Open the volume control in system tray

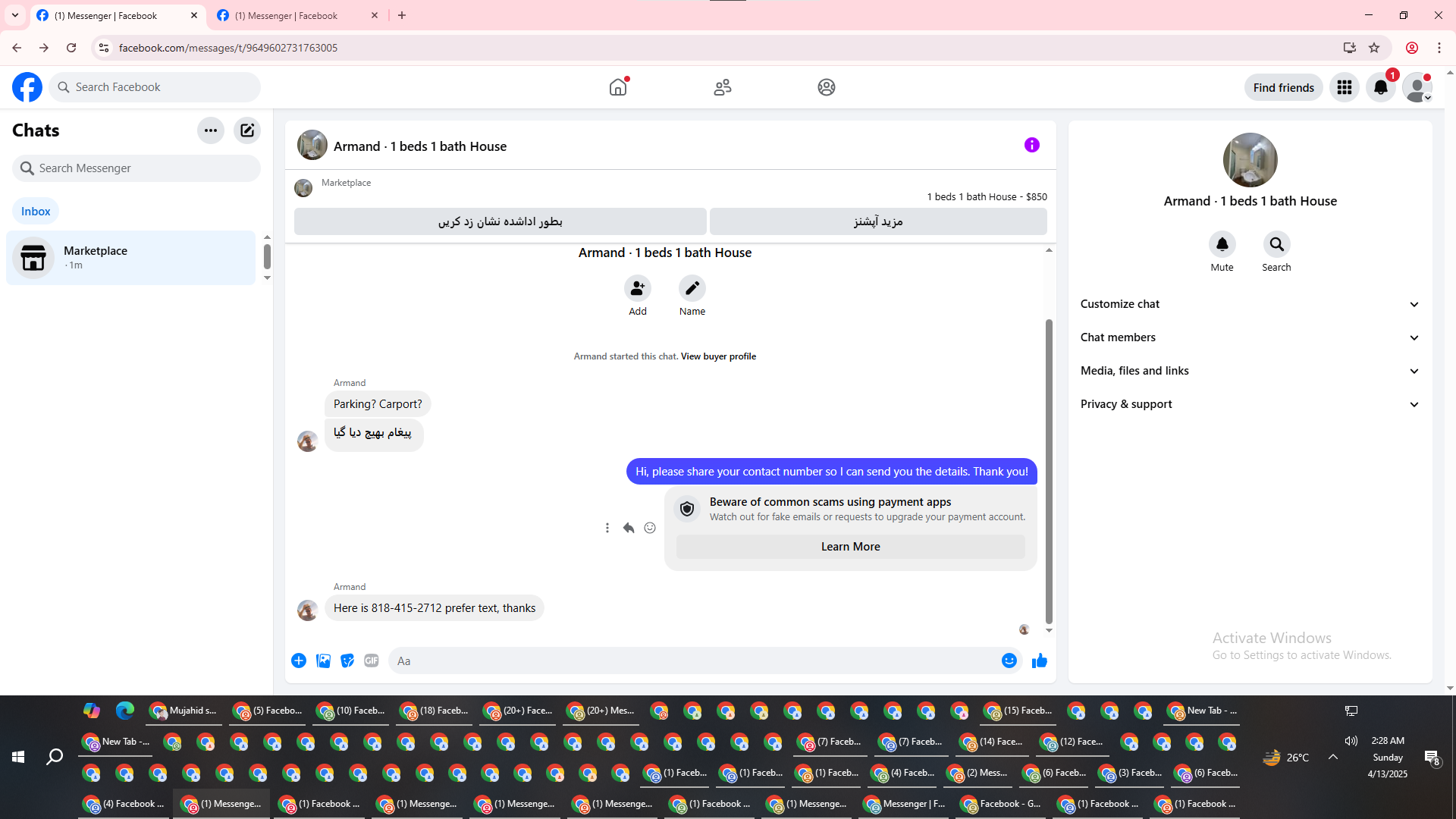click(x=1351, y=741)
